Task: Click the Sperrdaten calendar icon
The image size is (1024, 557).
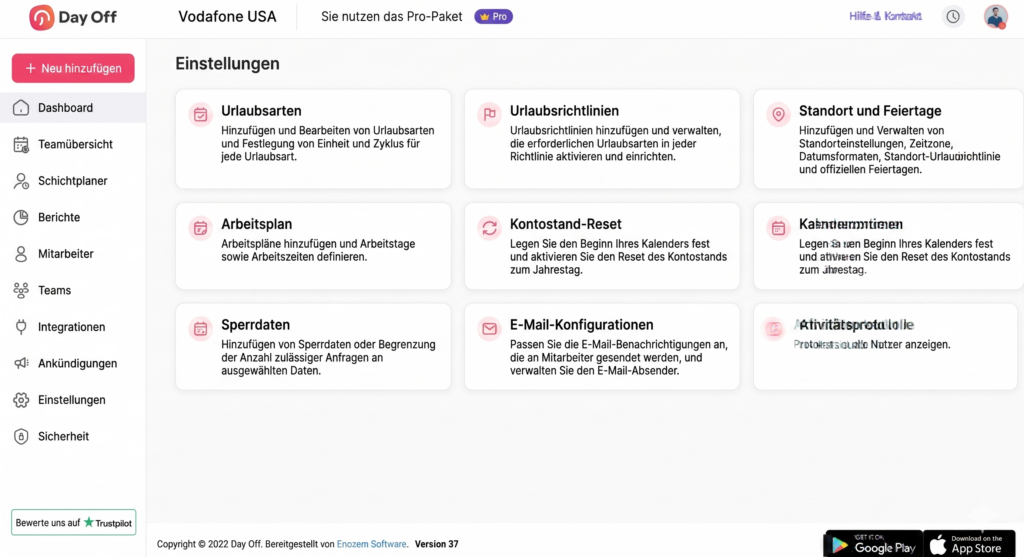Action: pos(201,328)
